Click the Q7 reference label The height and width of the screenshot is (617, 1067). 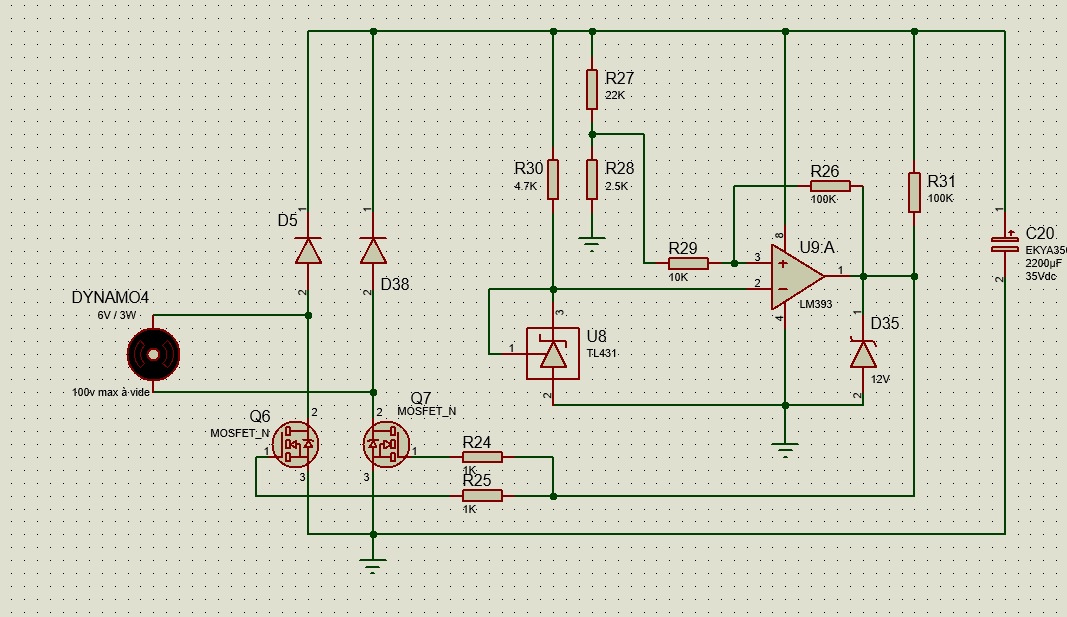click(421, 399)
